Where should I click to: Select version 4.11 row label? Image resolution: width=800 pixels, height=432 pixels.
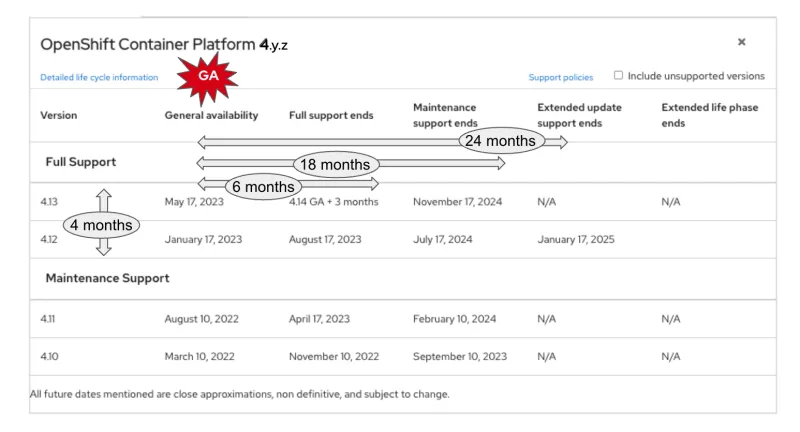point(48,319)
